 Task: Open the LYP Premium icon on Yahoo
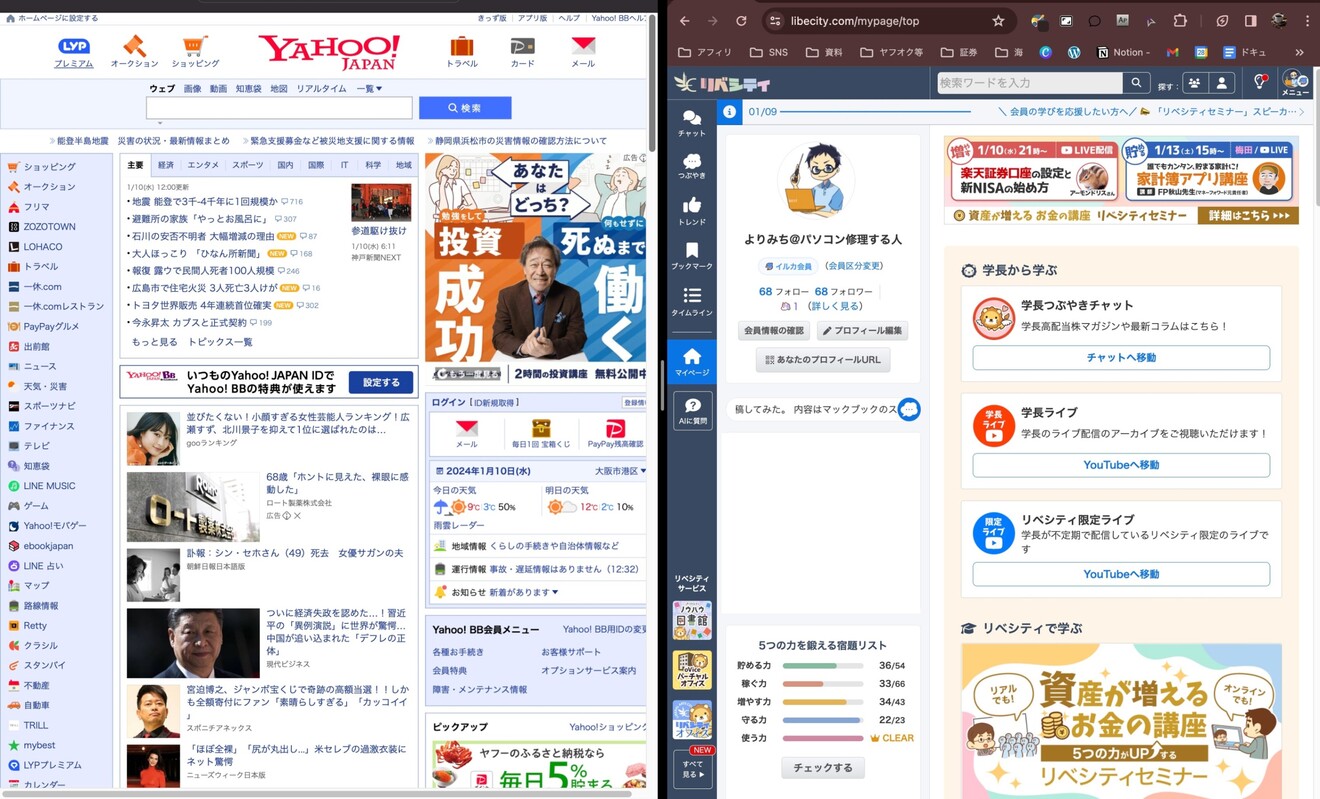73,46
